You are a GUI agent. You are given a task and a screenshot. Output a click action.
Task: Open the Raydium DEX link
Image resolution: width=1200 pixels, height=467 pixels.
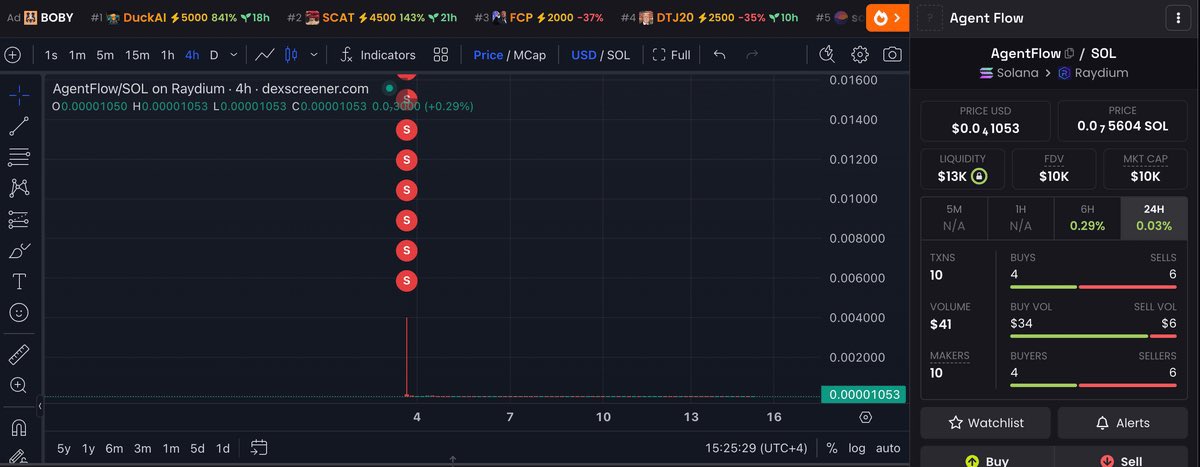point(1093,73)
